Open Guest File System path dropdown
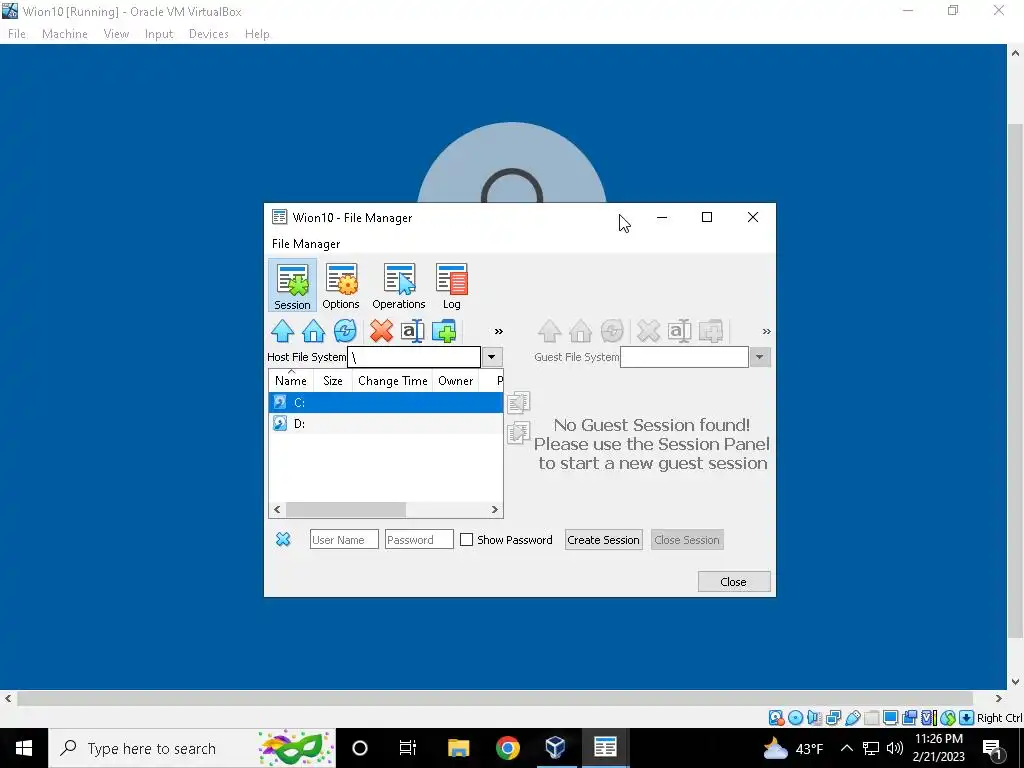This screenshot has width=1024, height=768. point(760,357)
